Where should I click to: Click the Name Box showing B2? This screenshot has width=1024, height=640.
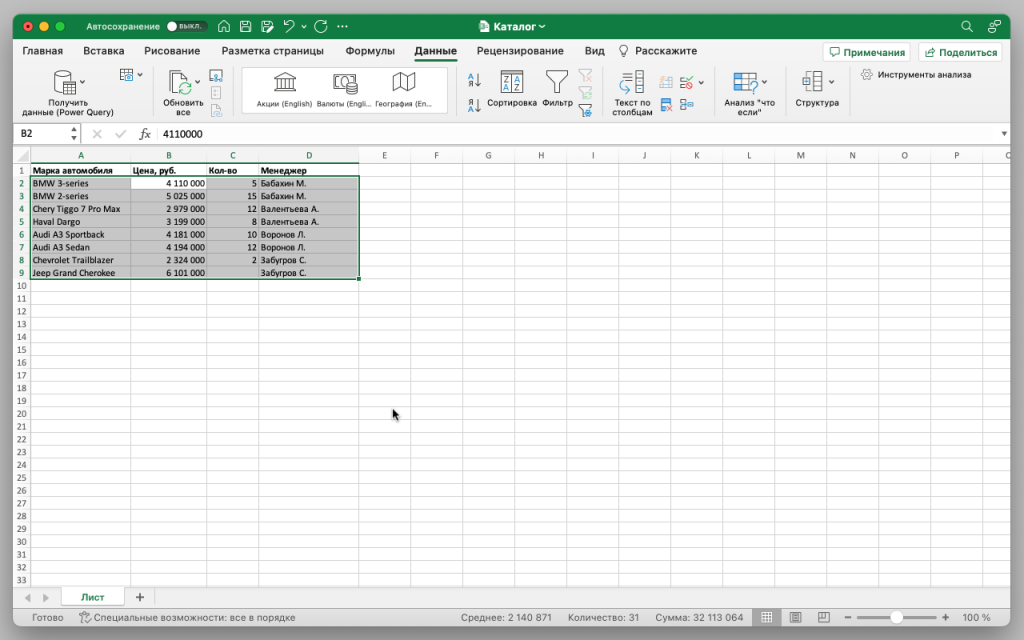pyautogui.click(x=41, y=134)
